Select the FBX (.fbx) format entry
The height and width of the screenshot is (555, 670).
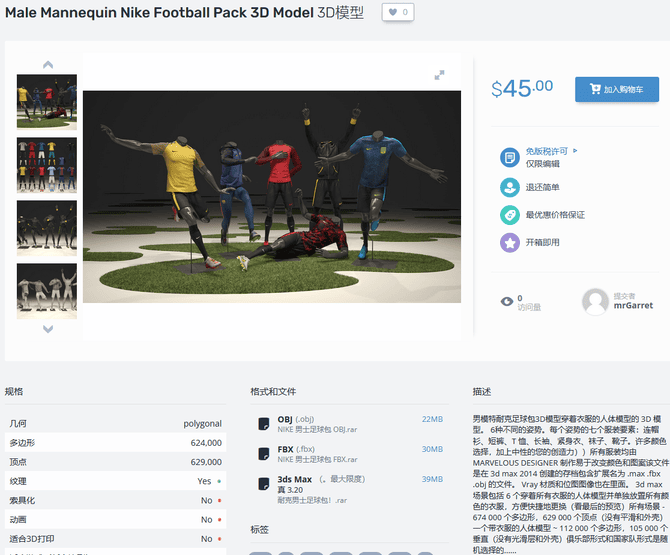point(296,449)
